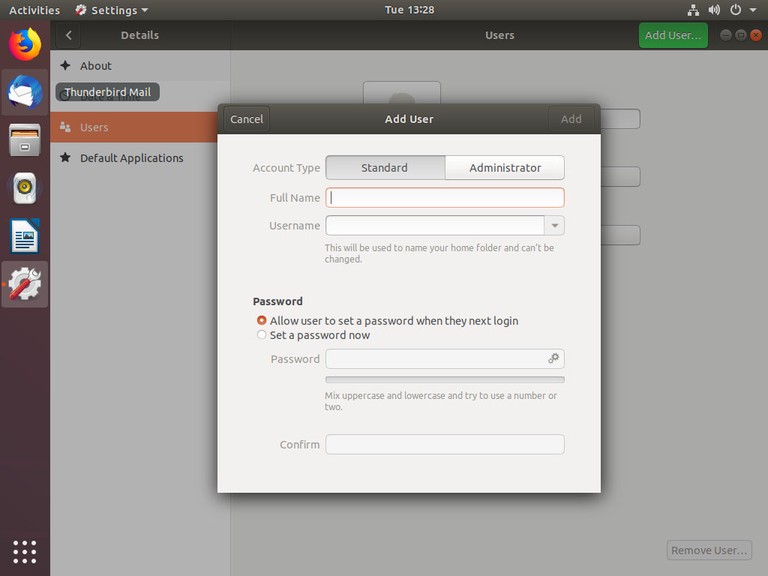Click the Remove User… button
Screen dimensions: 768x576
click(709, 550)
